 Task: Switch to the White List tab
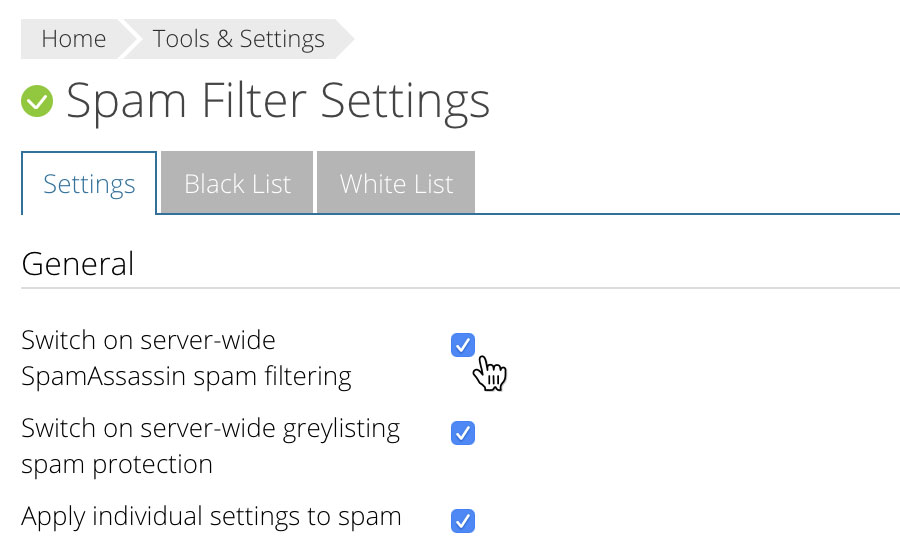[x=396, y=182]
